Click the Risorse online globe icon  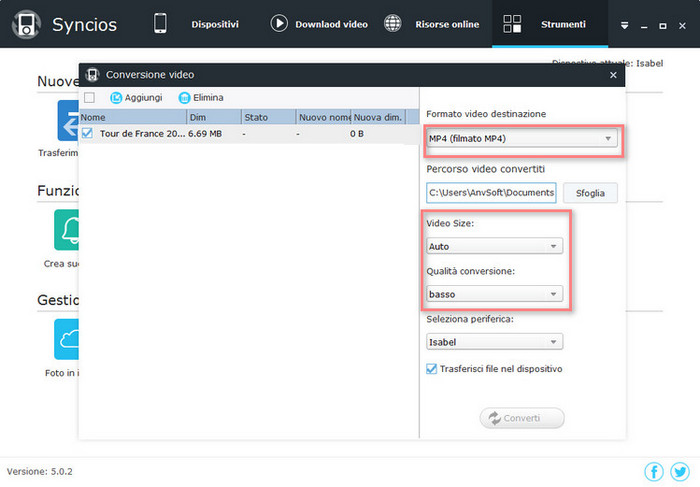click(x=393, y=24)
